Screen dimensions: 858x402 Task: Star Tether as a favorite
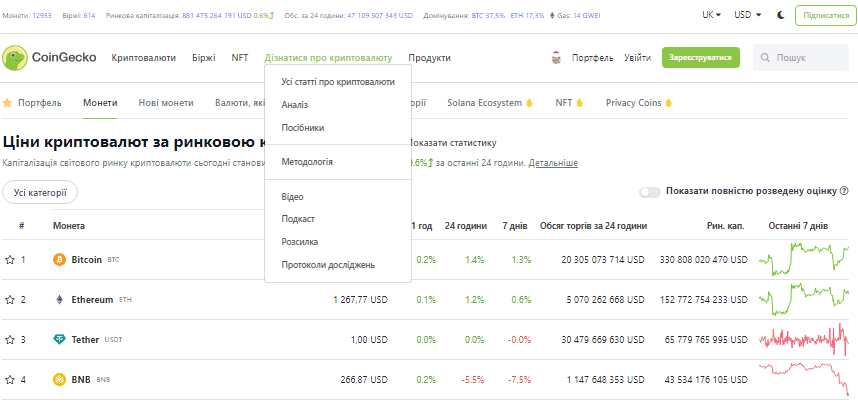(x=9, y=340)
